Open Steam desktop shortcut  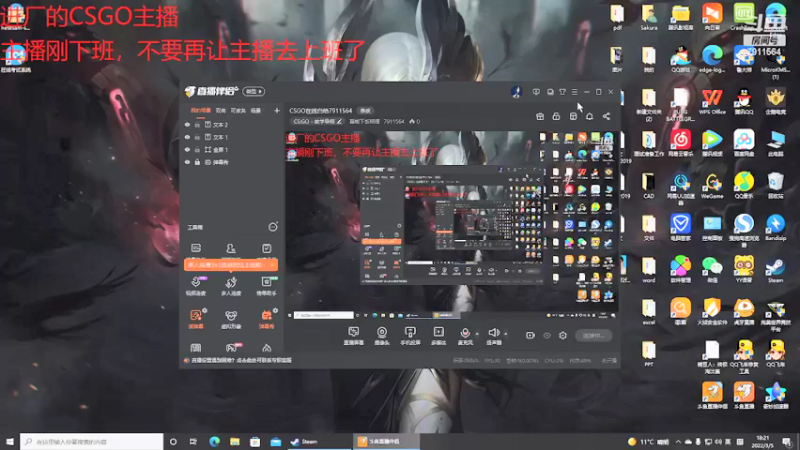[x=776, y=270]
